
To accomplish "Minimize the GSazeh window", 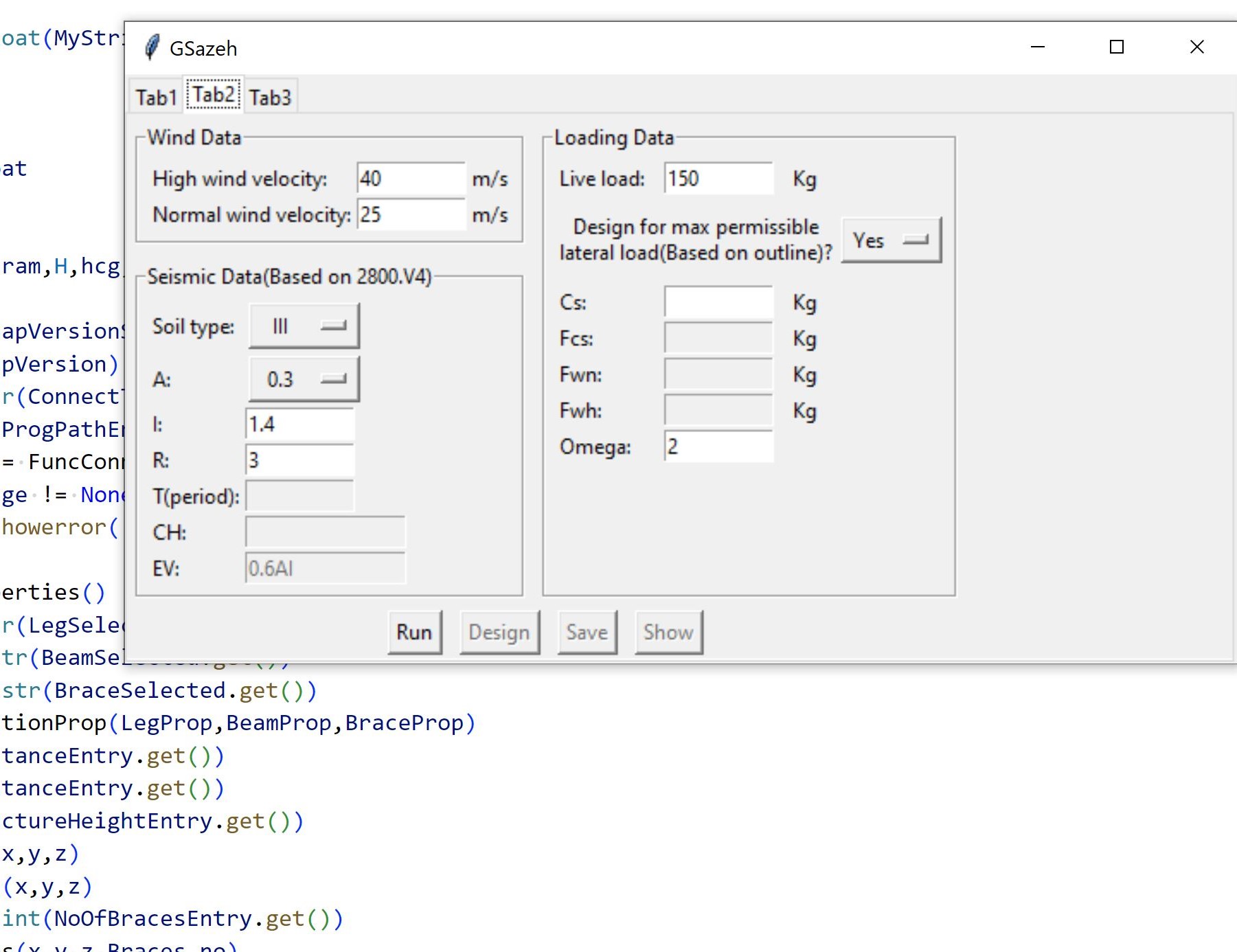I will coord(1038,47).
